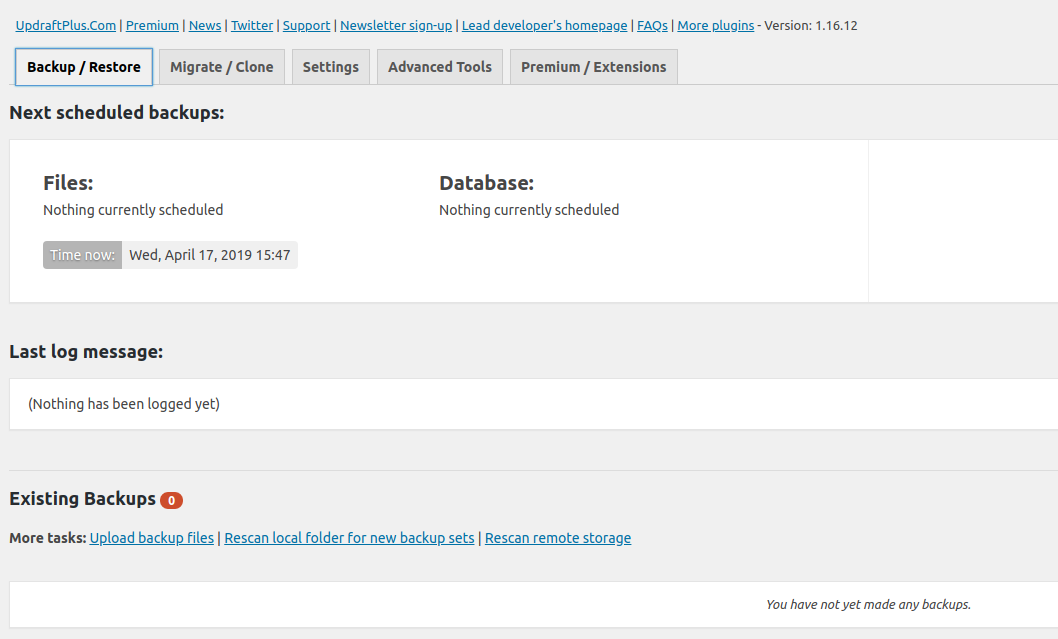Open the Premium / Extensions tab

pos(593,67)
